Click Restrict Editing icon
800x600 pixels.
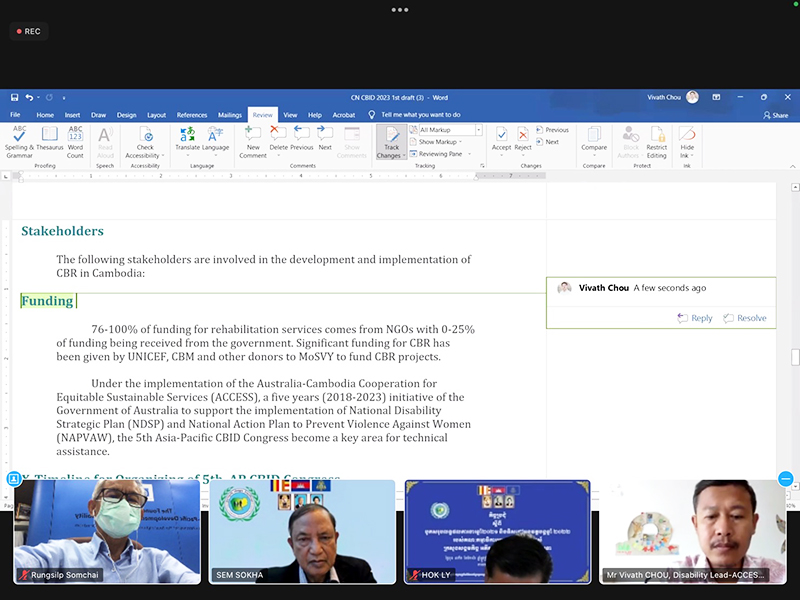[x=657, y=135]
